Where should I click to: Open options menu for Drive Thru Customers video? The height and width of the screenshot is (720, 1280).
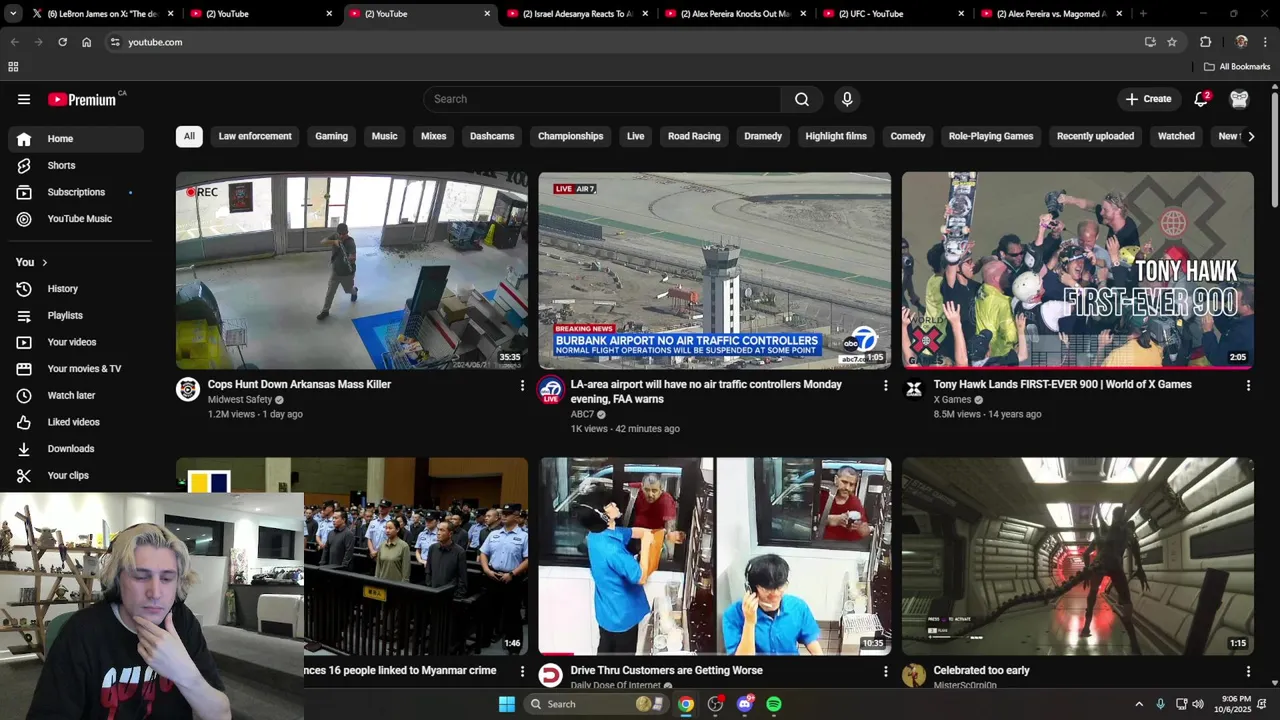885,671
